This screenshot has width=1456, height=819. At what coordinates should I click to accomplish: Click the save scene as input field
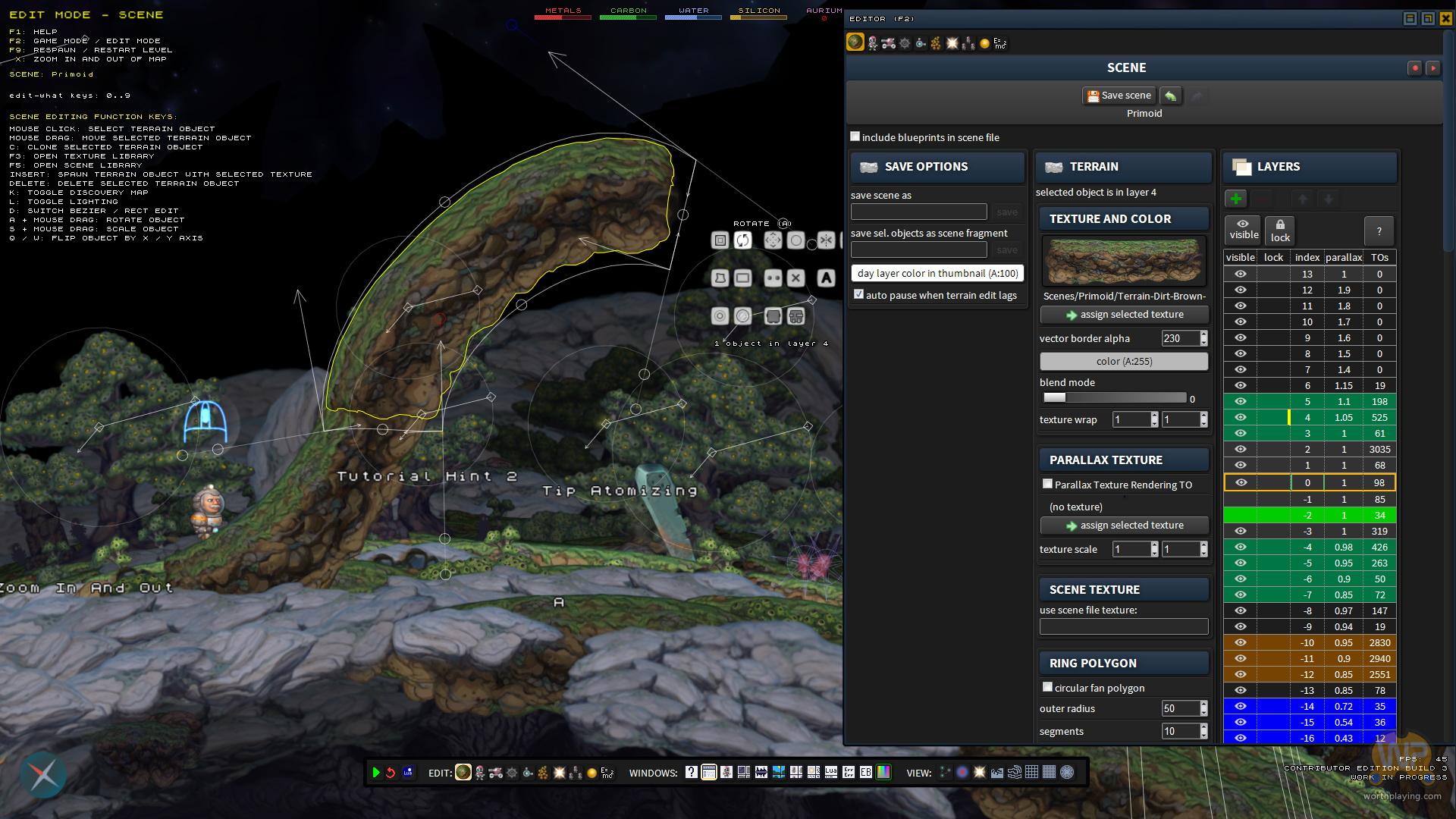[x=918, y=212]
